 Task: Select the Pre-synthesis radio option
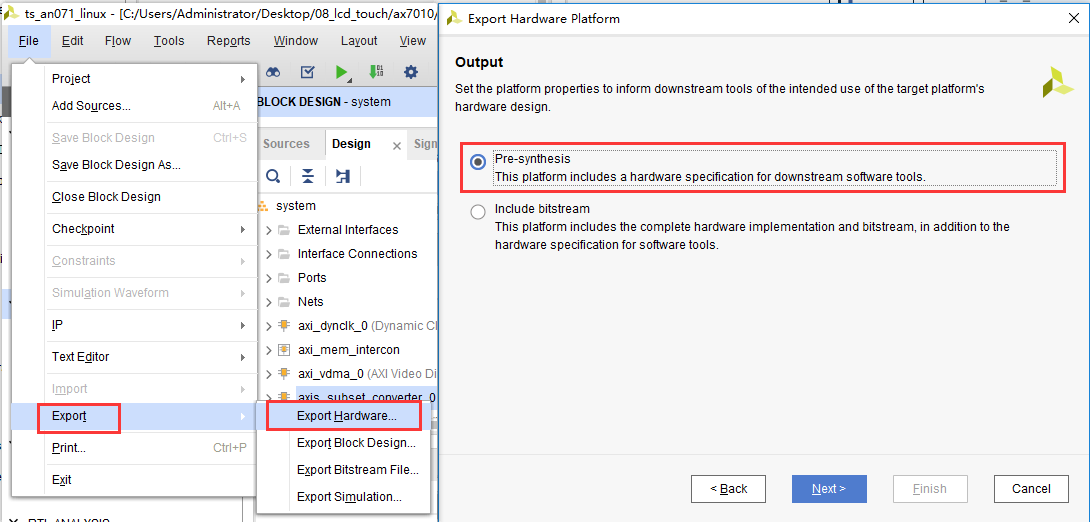(x=478, y=161)
